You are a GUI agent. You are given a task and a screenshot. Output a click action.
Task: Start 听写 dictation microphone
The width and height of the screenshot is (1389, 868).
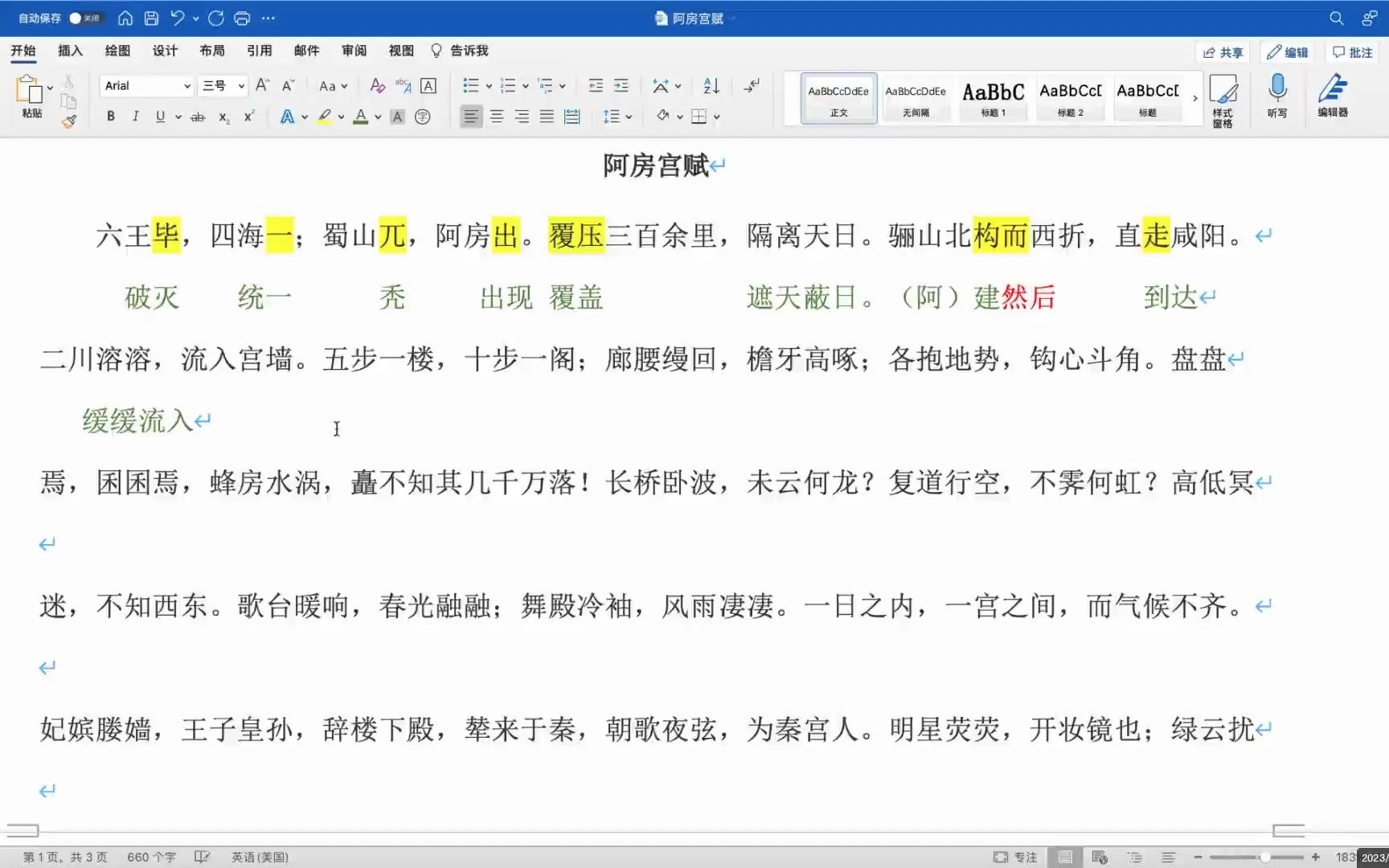point(1277,96)
